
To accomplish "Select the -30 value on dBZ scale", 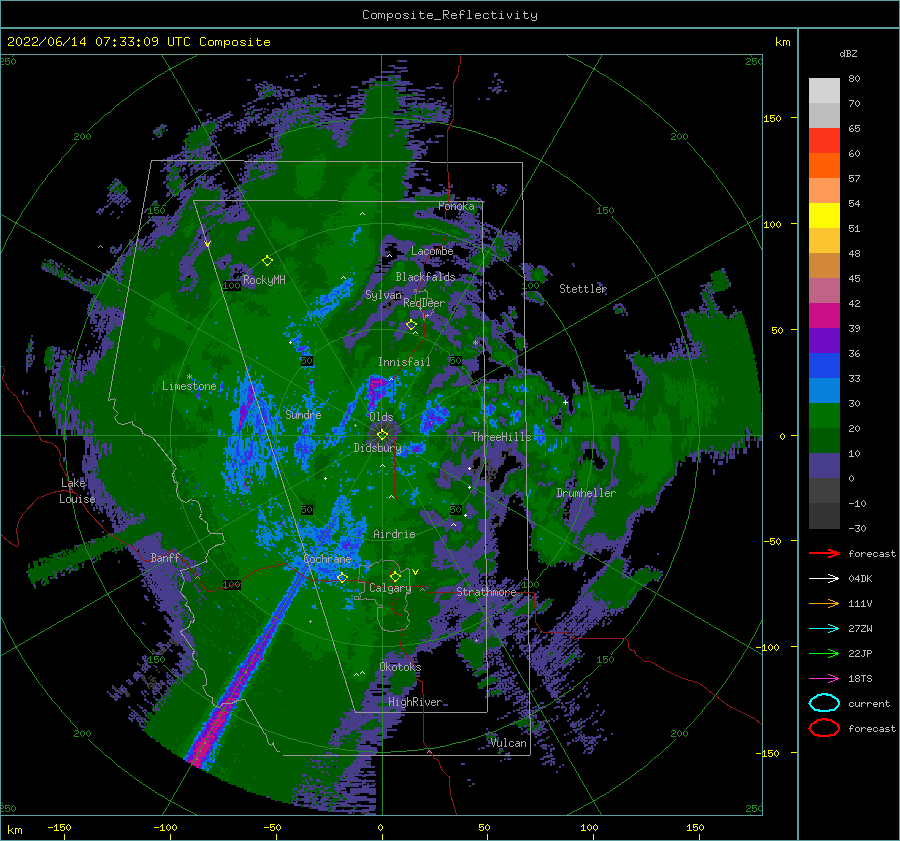I will pyautogui.click(x=857, y=529).
